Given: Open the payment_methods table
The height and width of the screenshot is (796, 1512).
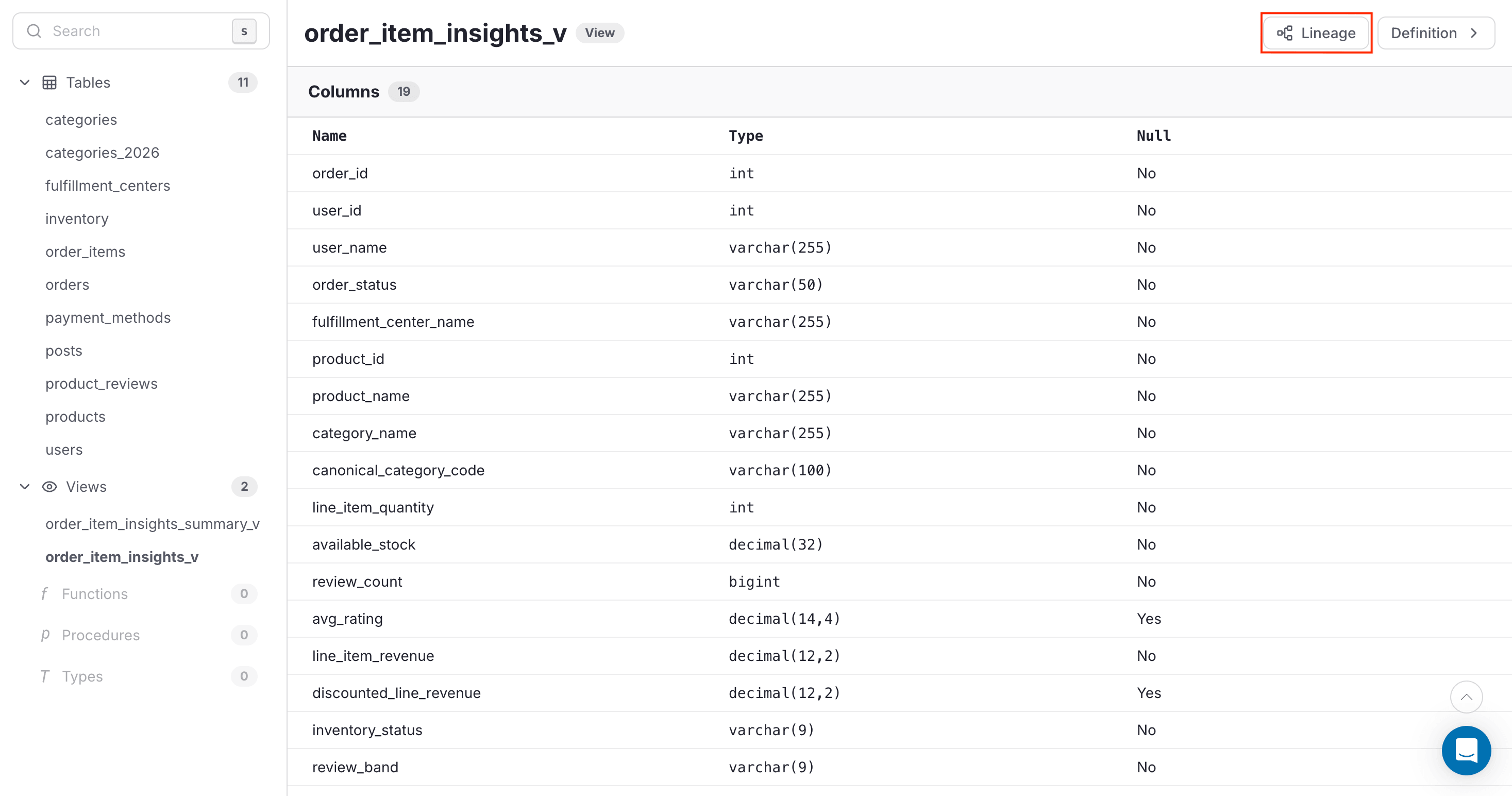Looking at the screenshot, I should coord(108,317).
